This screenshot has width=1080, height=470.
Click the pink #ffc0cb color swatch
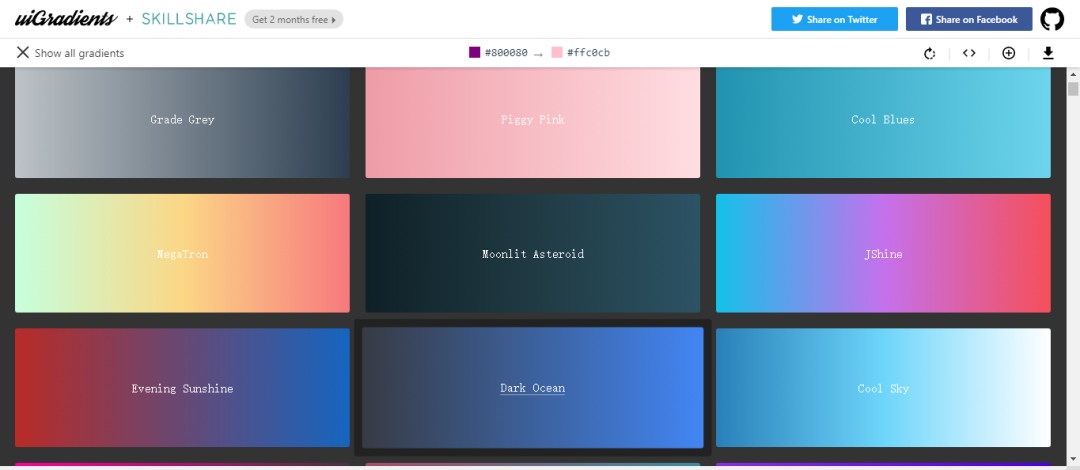[557, 52]
